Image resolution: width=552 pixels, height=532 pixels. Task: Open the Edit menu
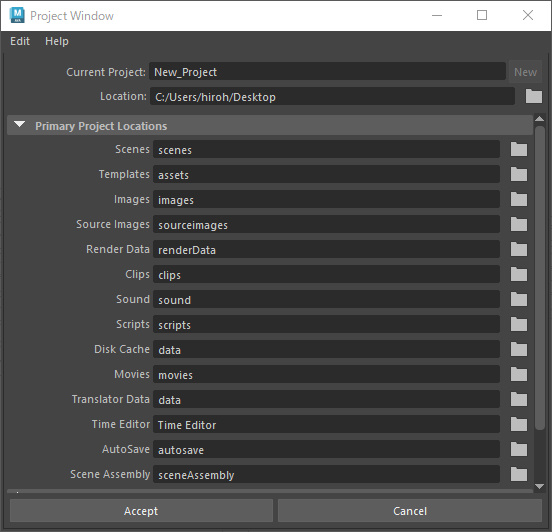(x=20, y=41)
